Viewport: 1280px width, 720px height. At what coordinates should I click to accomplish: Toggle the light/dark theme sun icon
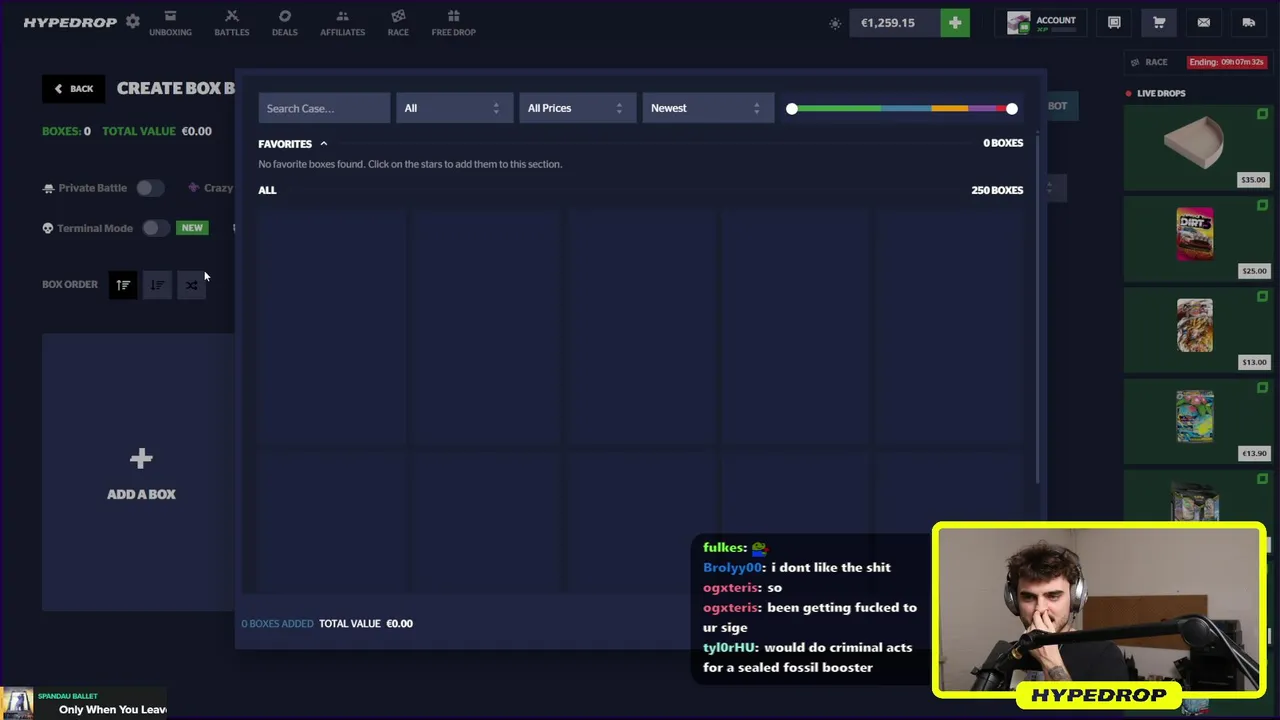[x=835, y=23]
